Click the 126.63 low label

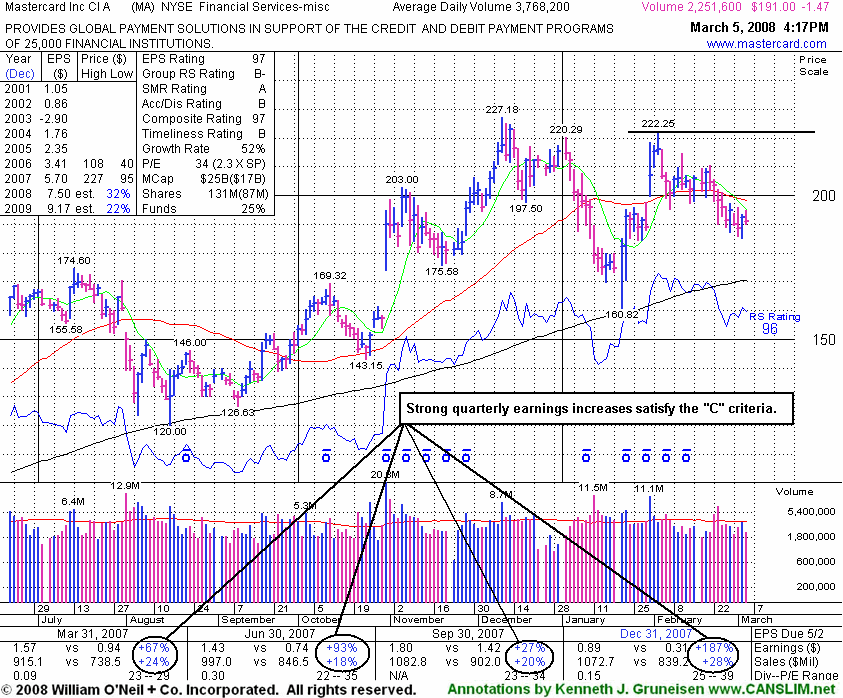[238, 413]
